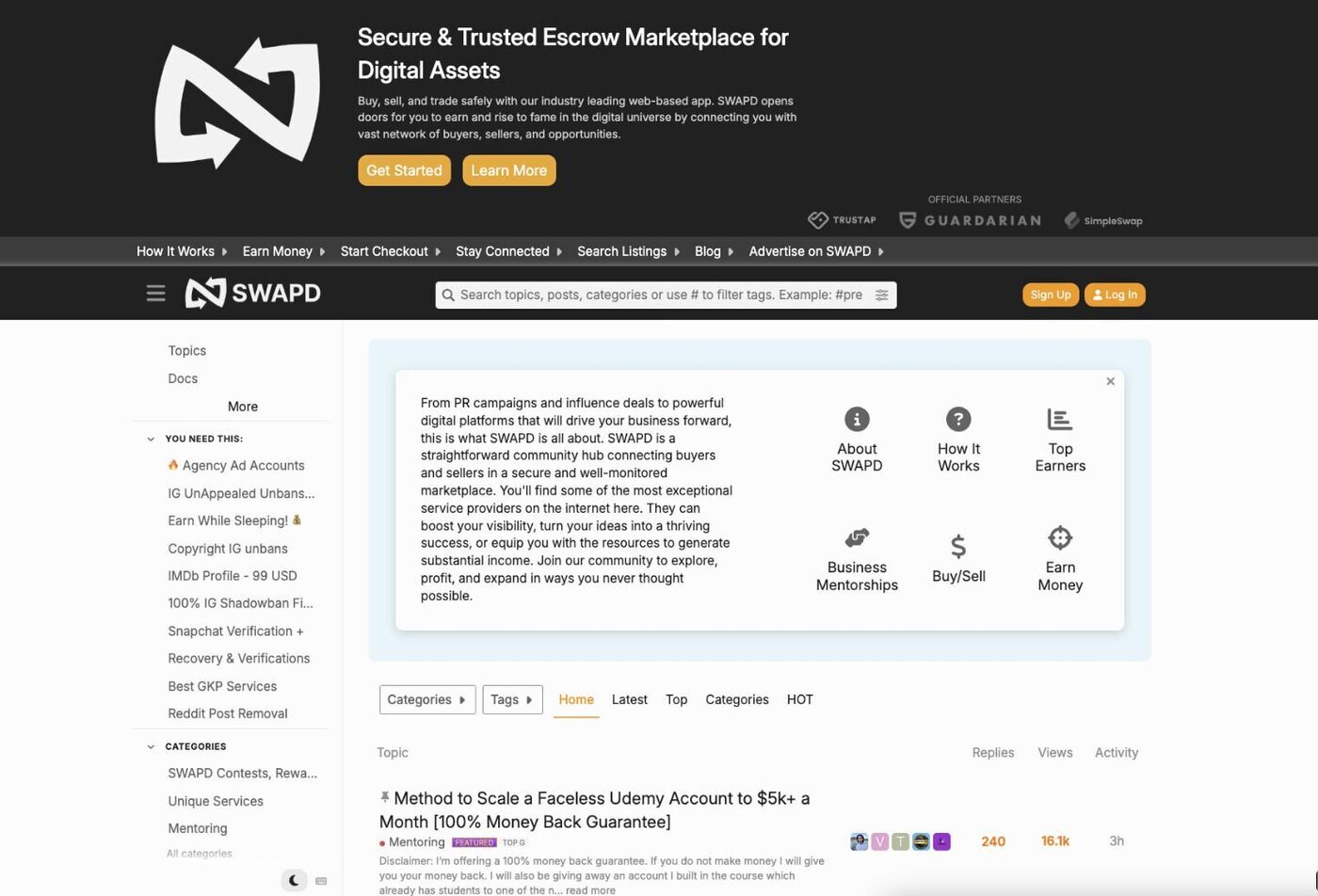
Task: Open the Earn Money crosshair icon
Action: coord(1059,537)
